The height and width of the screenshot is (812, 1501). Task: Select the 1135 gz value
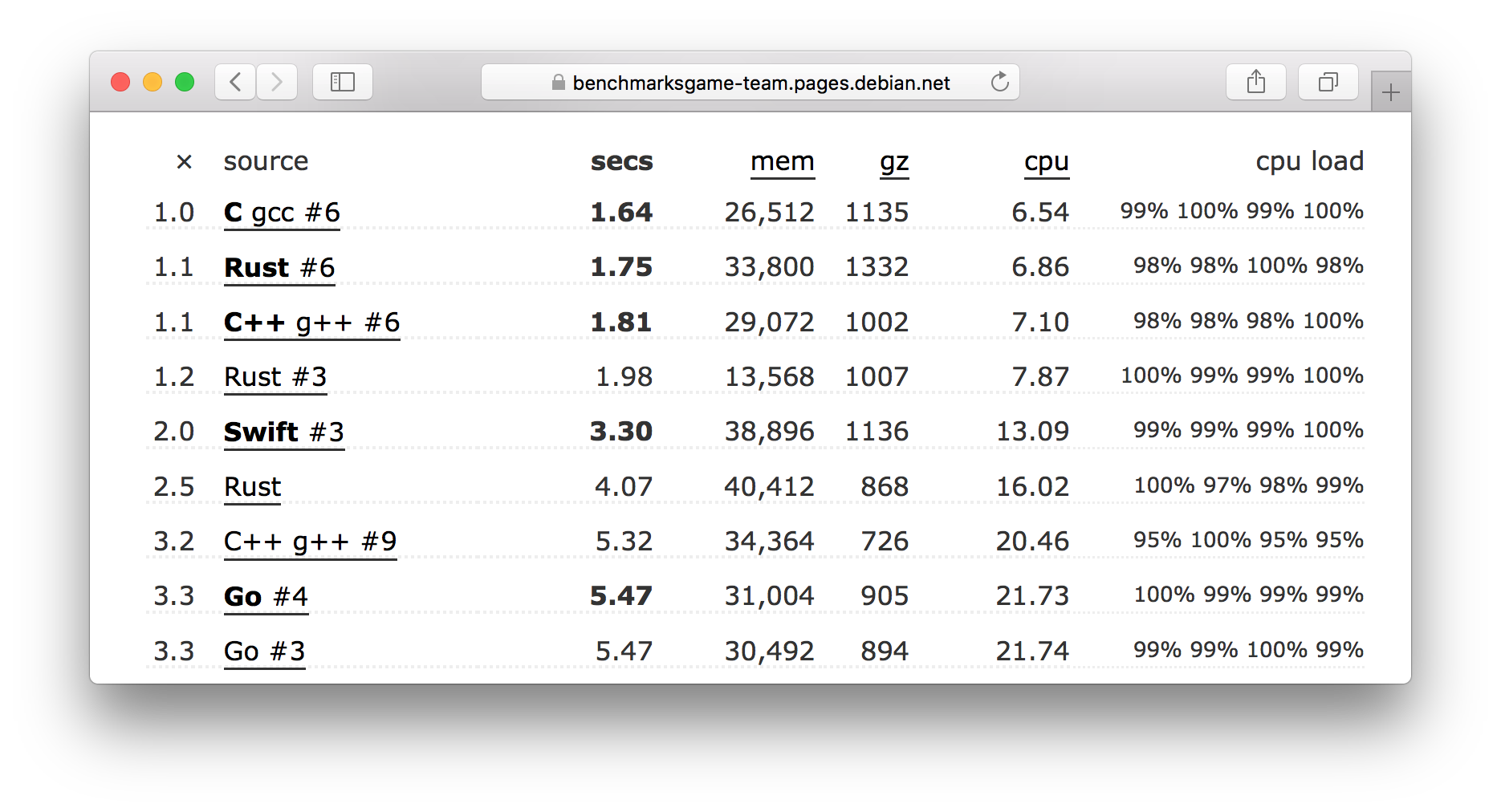click(x=877, y=213)
